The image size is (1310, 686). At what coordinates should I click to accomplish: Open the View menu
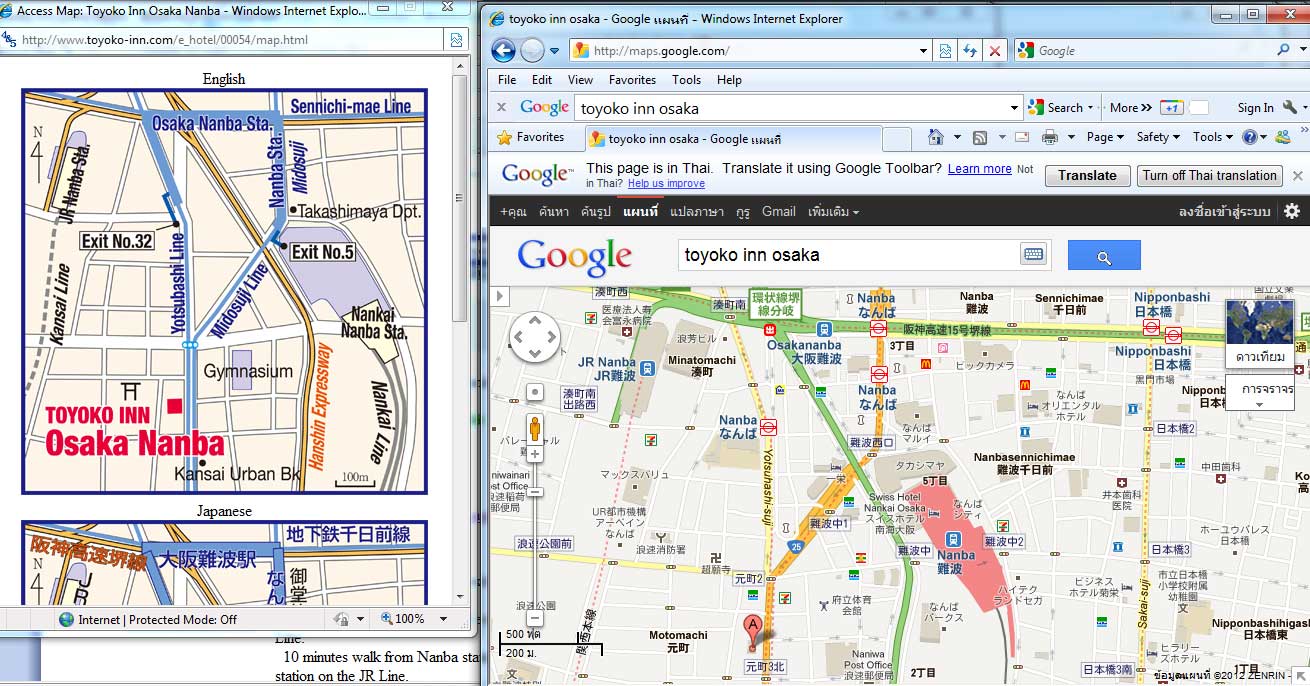(580, 80)
